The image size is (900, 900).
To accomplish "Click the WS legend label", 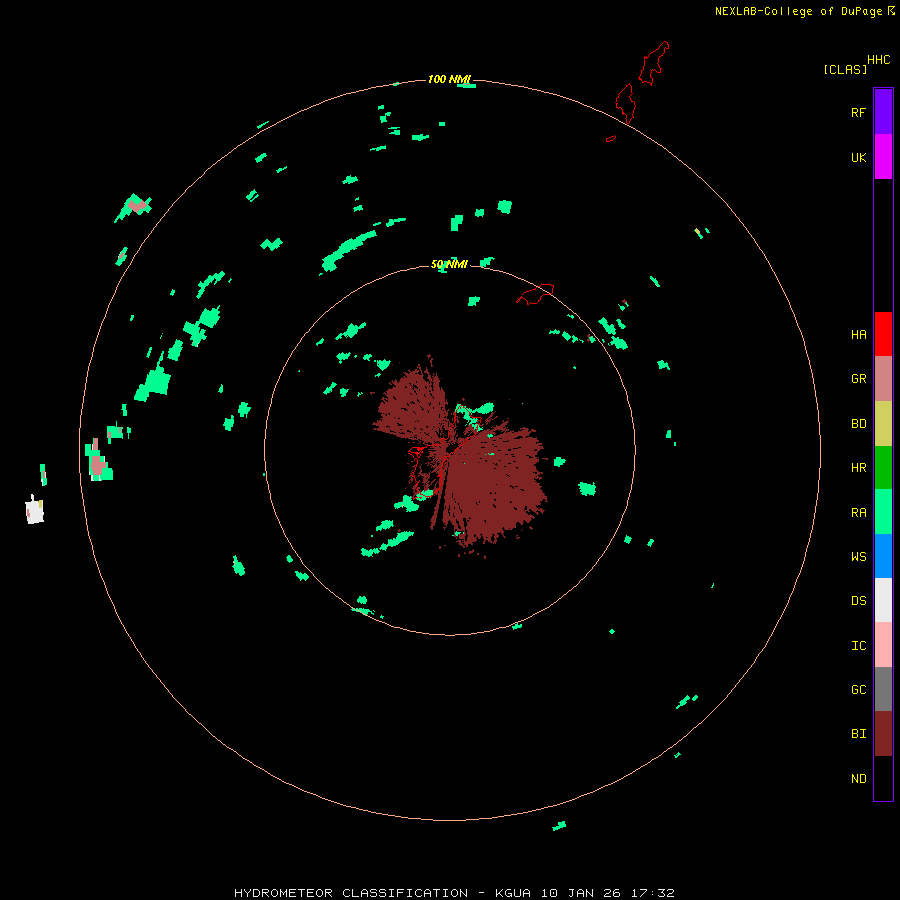I will [858, 556].
